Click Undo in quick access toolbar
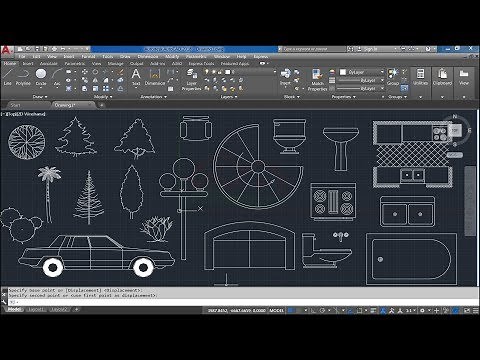 63,49
